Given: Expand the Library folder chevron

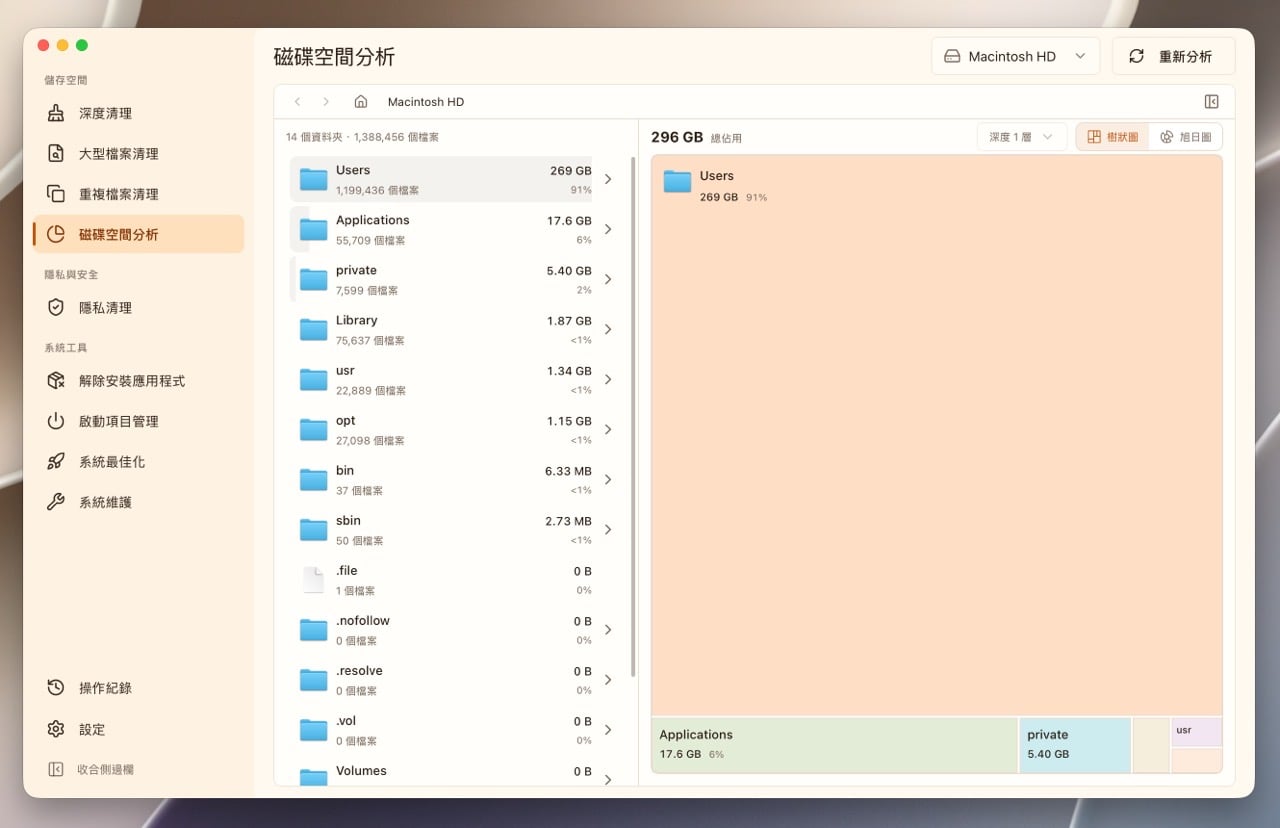Looking at the screenshot, I should (608, 329).
